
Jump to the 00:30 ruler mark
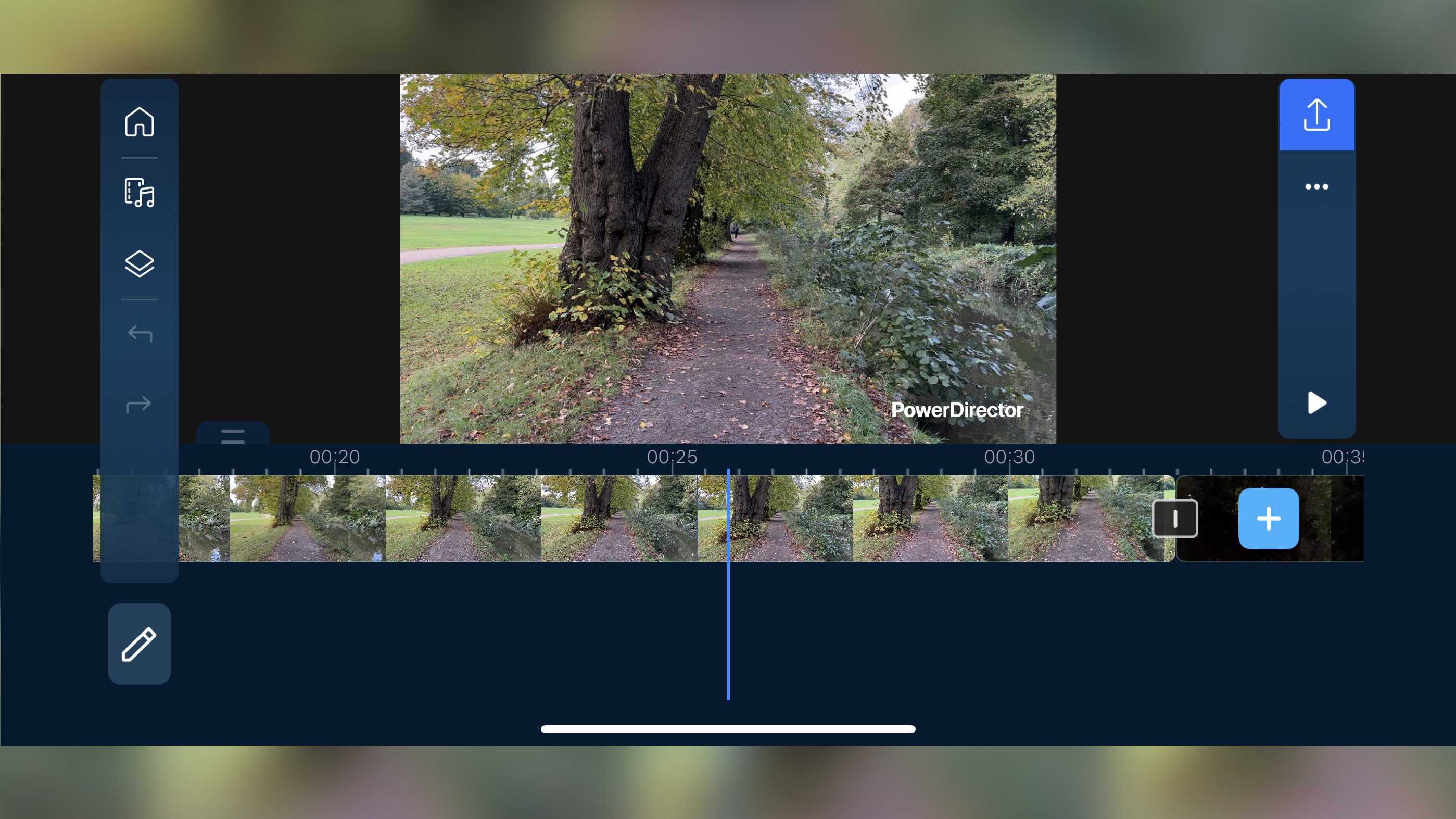tap(1009, 457)
